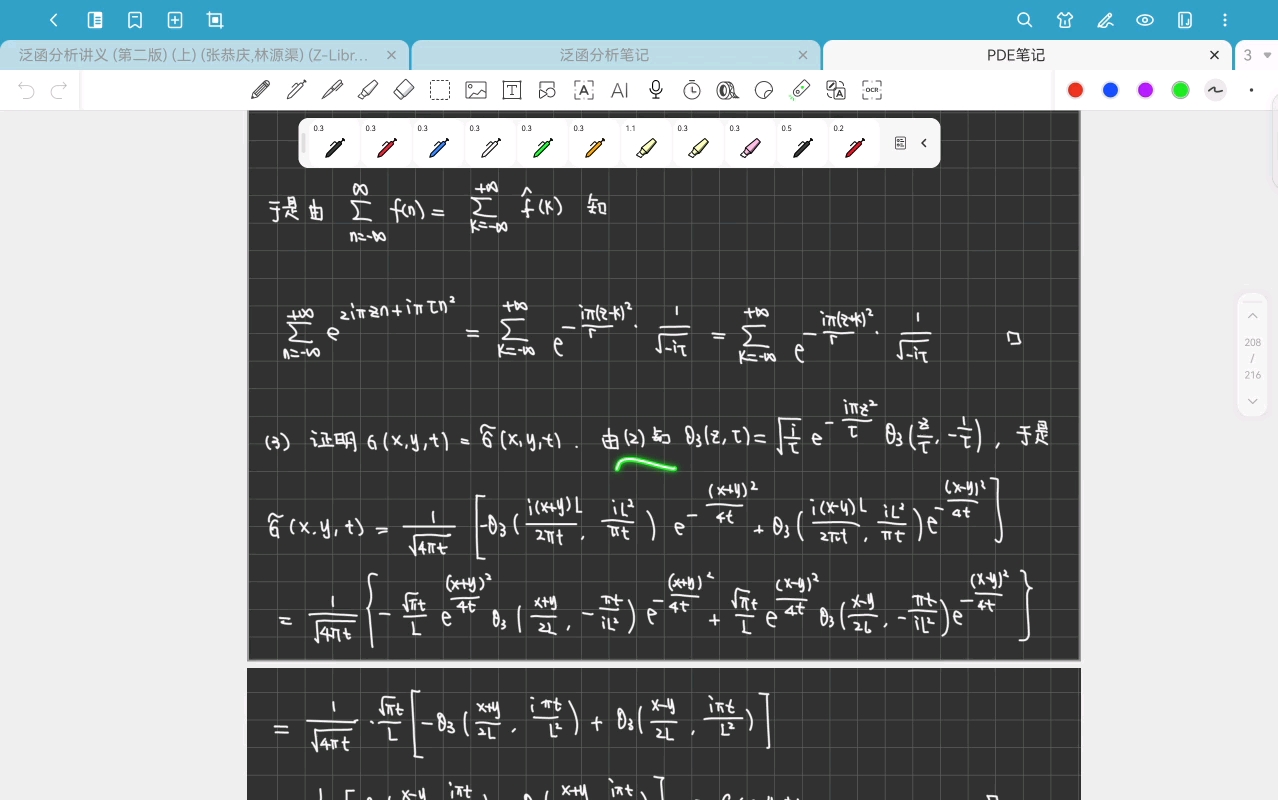Switch to the 泛函分析讲义 (第二版) tab

[194, 56]
